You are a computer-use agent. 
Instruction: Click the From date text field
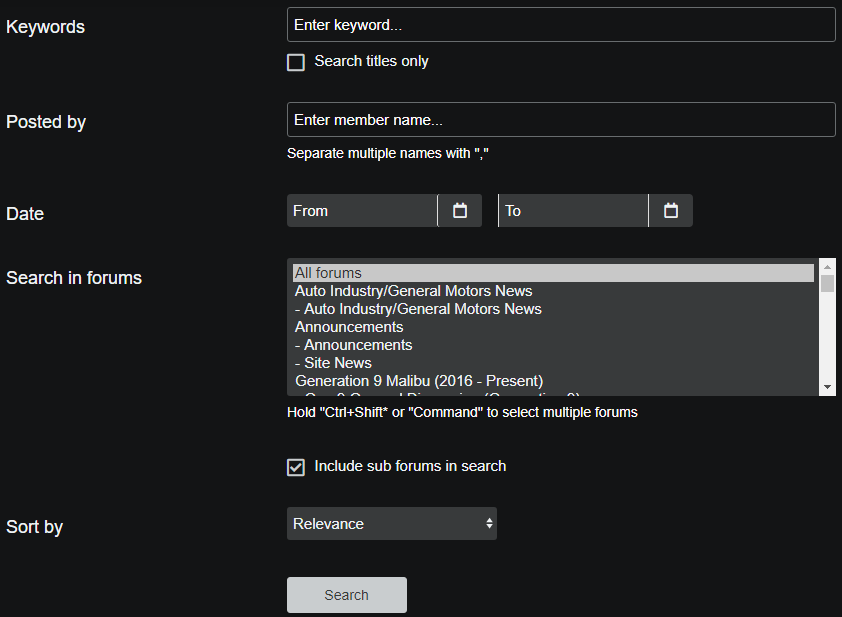tap(362, 211)
